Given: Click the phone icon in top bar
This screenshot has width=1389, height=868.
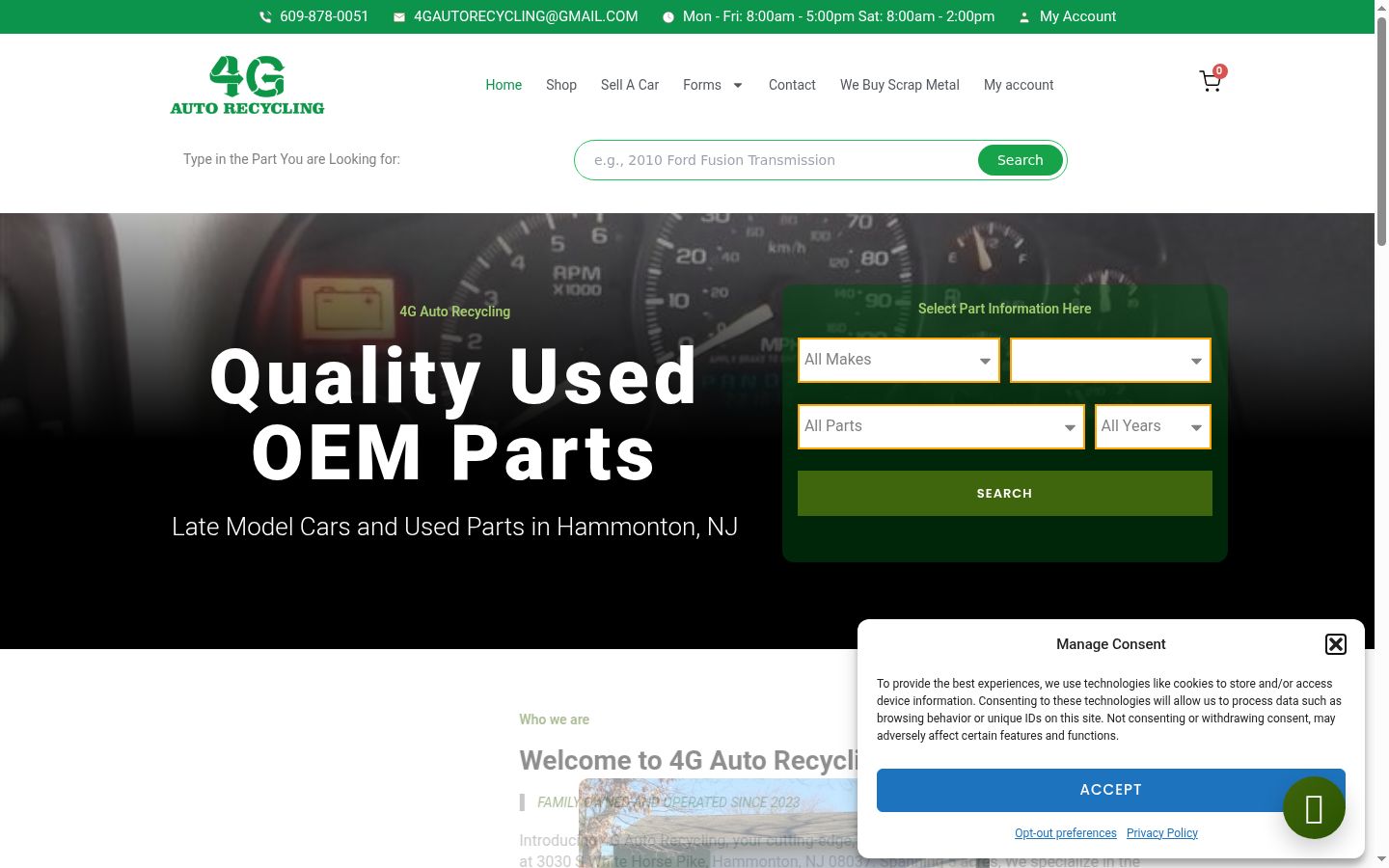Looking at the screenshot, I should [x=265, y=17].
